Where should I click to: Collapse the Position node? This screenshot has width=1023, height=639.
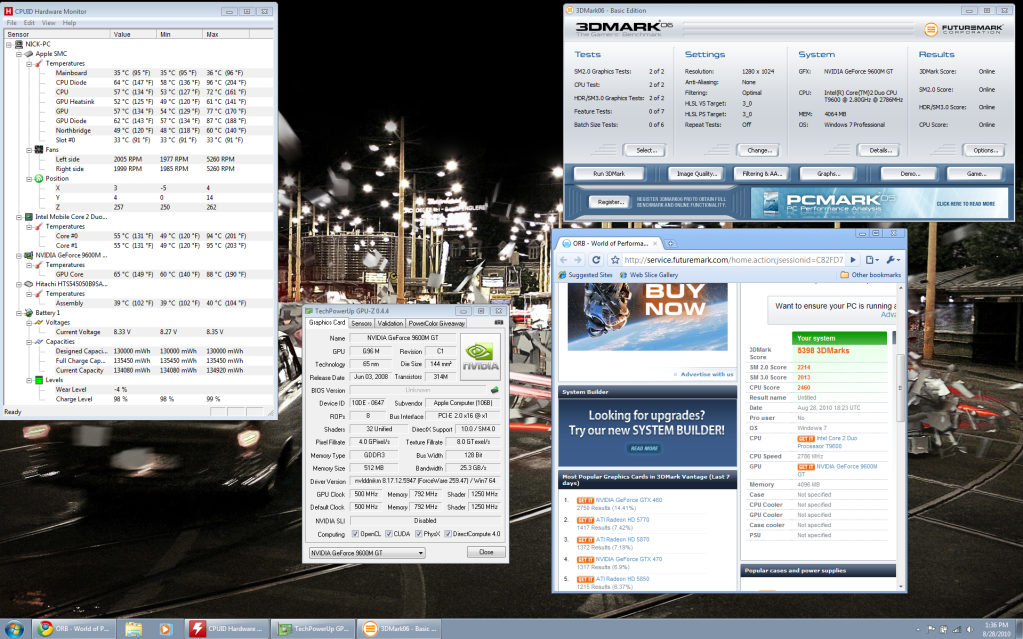[29, 179]
